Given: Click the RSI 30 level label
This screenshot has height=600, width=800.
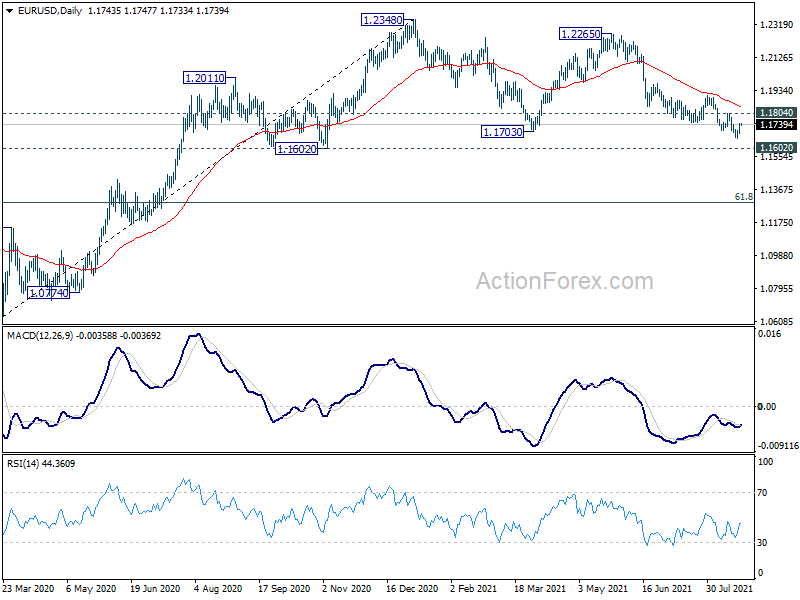Looking at the screenshot, I should coord(762,543).
